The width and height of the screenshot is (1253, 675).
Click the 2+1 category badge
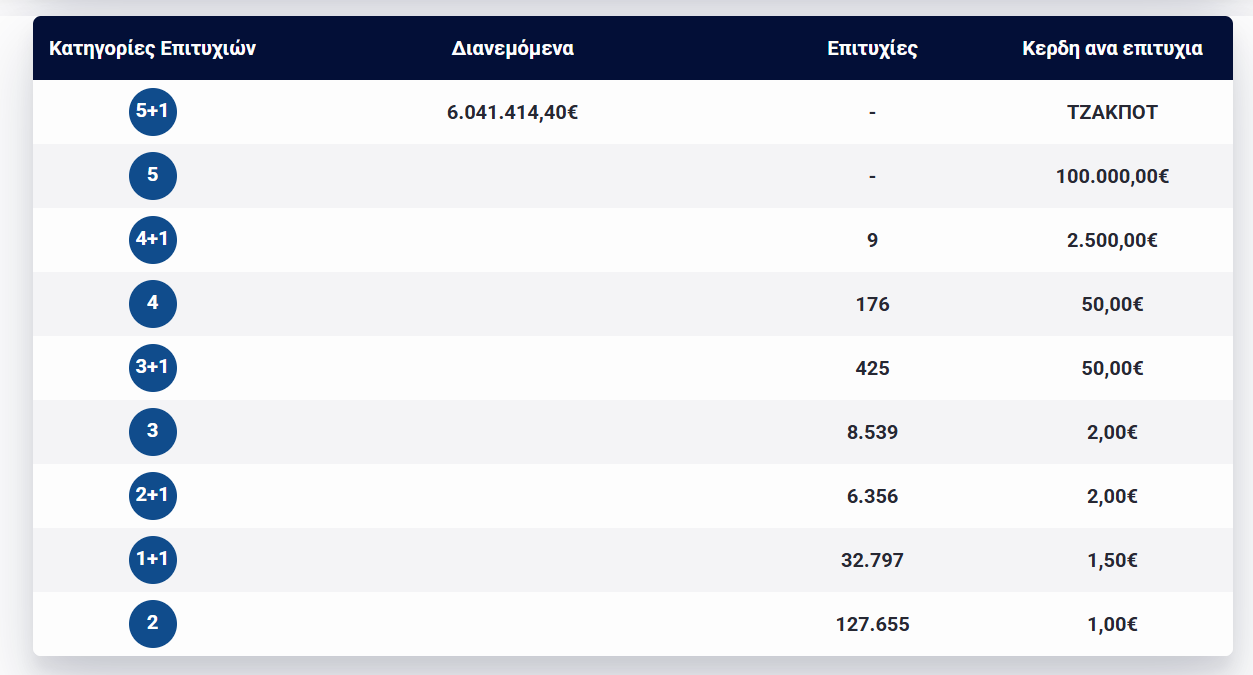(153, 496)
